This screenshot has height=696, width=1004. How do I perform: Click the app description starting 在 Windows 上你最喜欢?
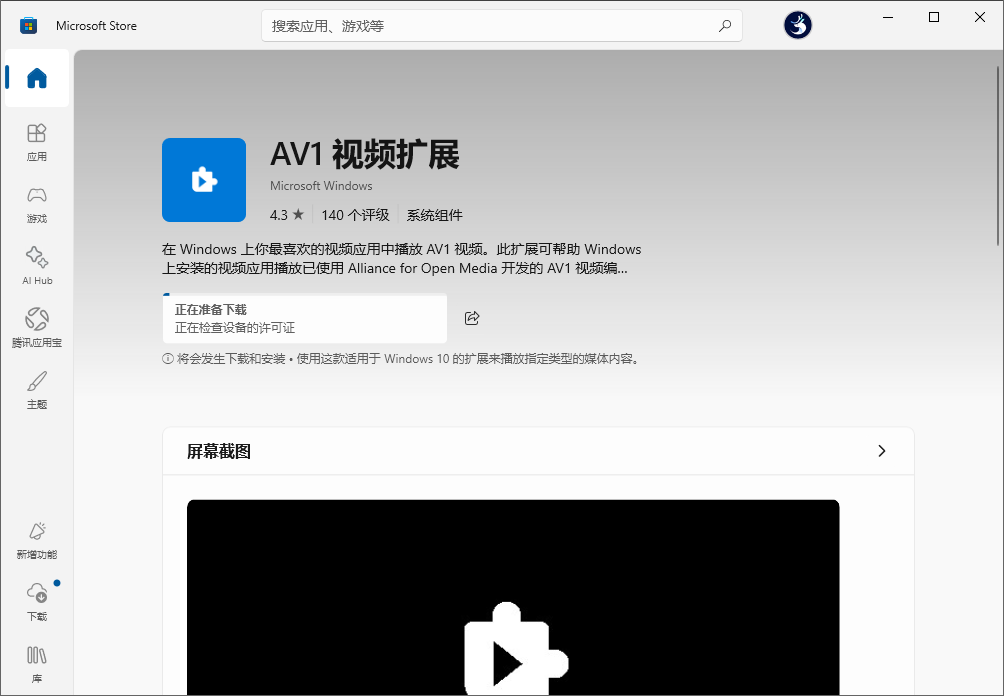(x=401, y=259)
